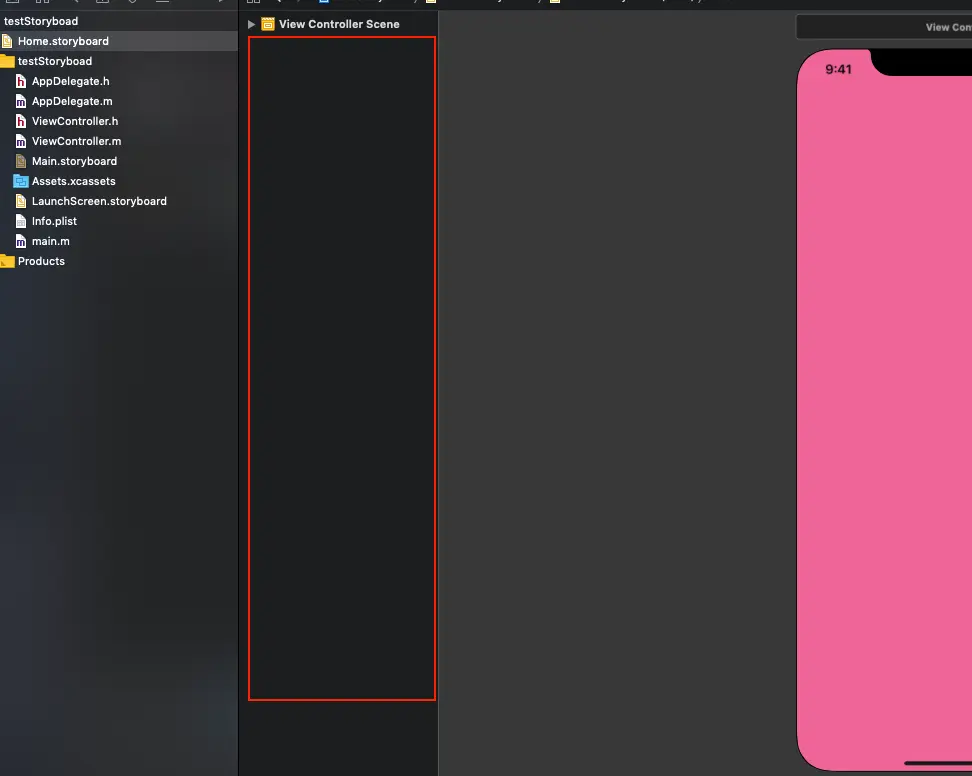Click the Home.storyboard file icon
This screenshot has height=776, width=972.
(x=7, y=42)
